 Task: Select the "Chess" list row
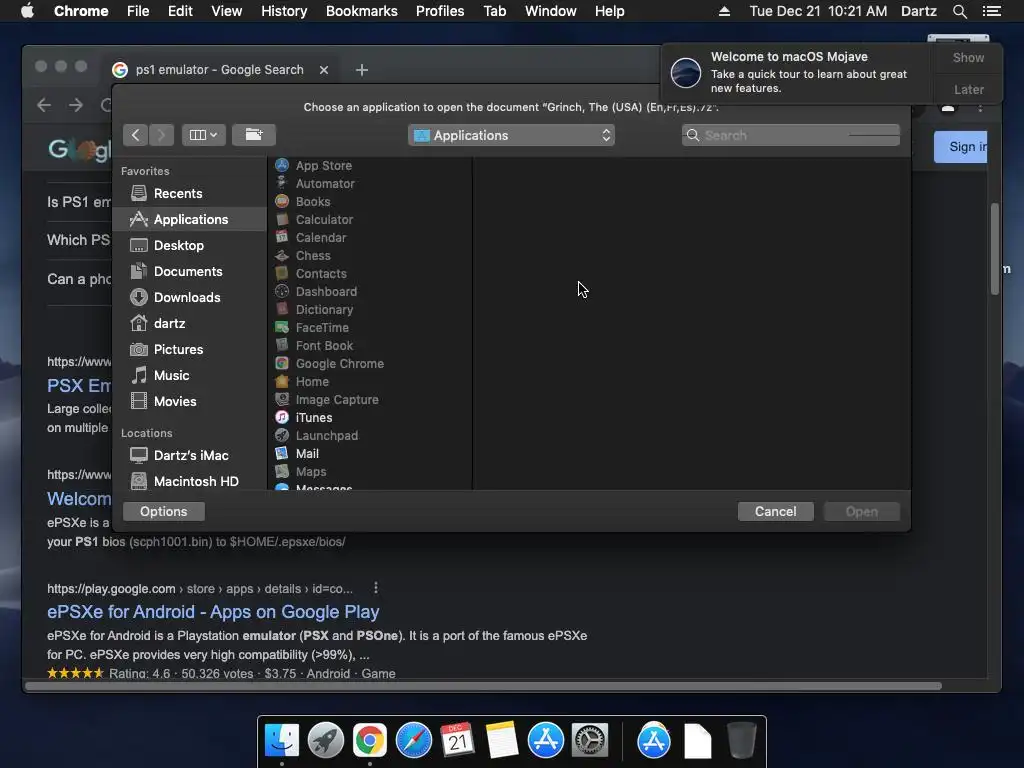click(x=370, y=255)
